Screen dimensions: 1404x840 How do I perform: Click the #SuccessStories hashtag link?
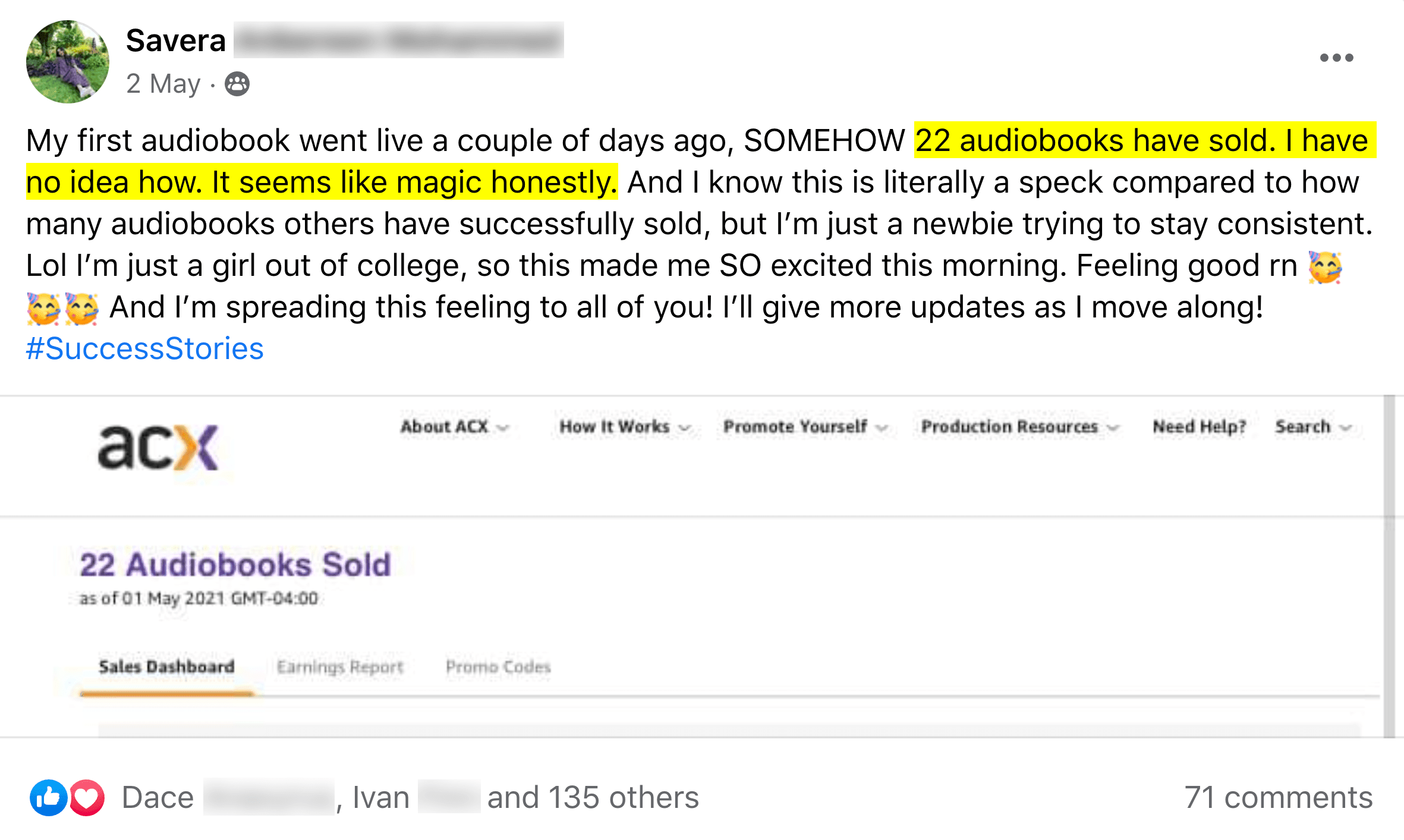click(x=145, y=348)
